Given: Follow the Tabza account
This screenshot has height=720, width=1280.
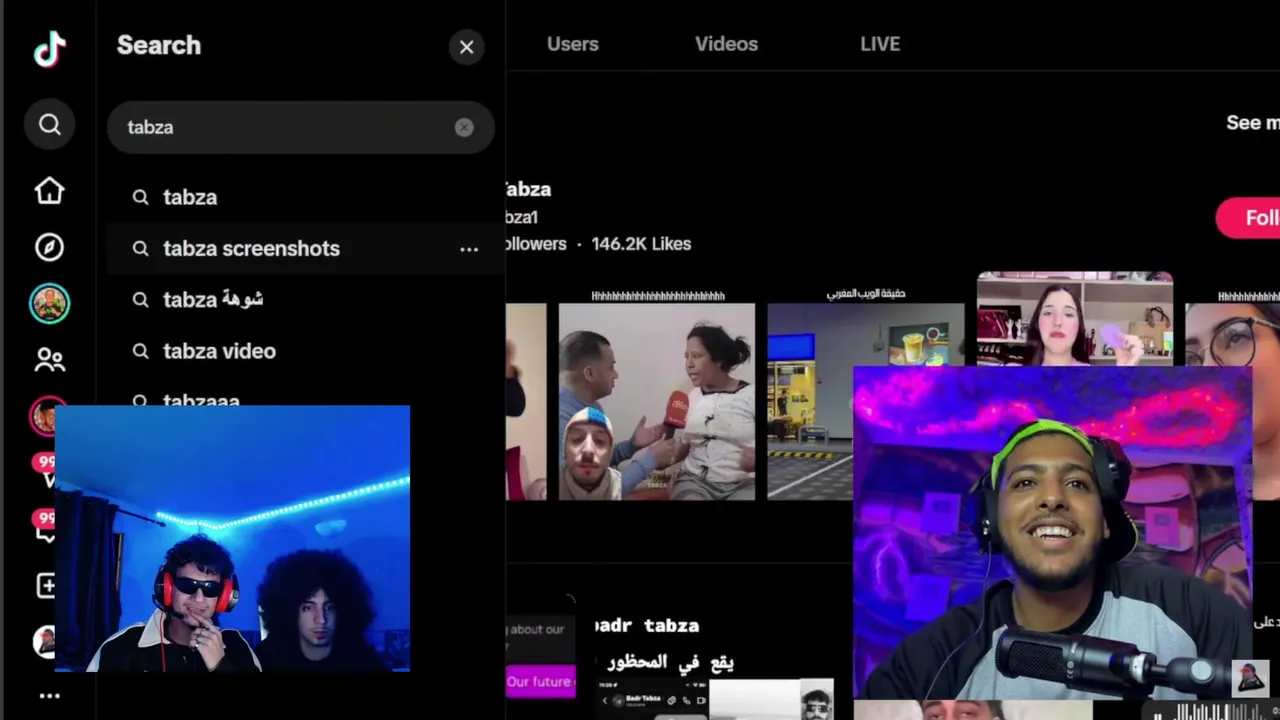Looking at the screenshot, I should coord(1249,218).
